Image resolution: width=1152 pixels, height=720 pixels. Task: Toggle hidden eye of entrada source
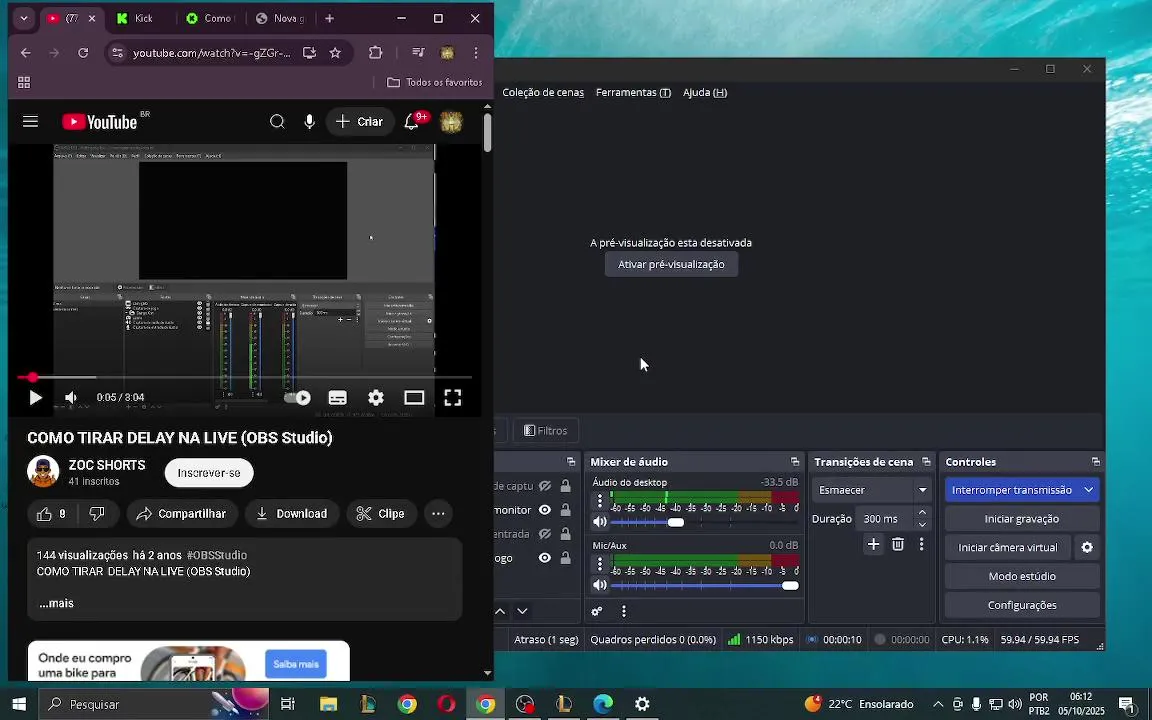[x=544, y=534]
